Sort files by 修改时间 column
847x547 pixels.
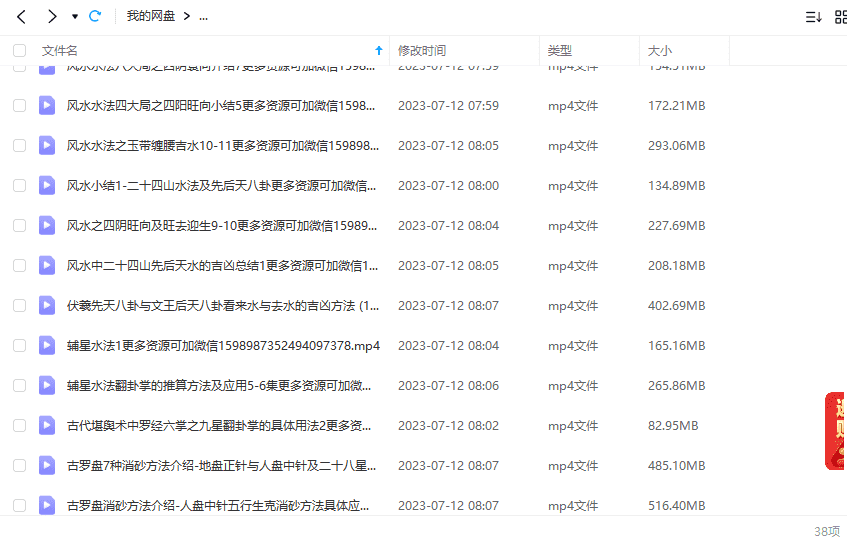pyautogui.click(x=422, y=50)
